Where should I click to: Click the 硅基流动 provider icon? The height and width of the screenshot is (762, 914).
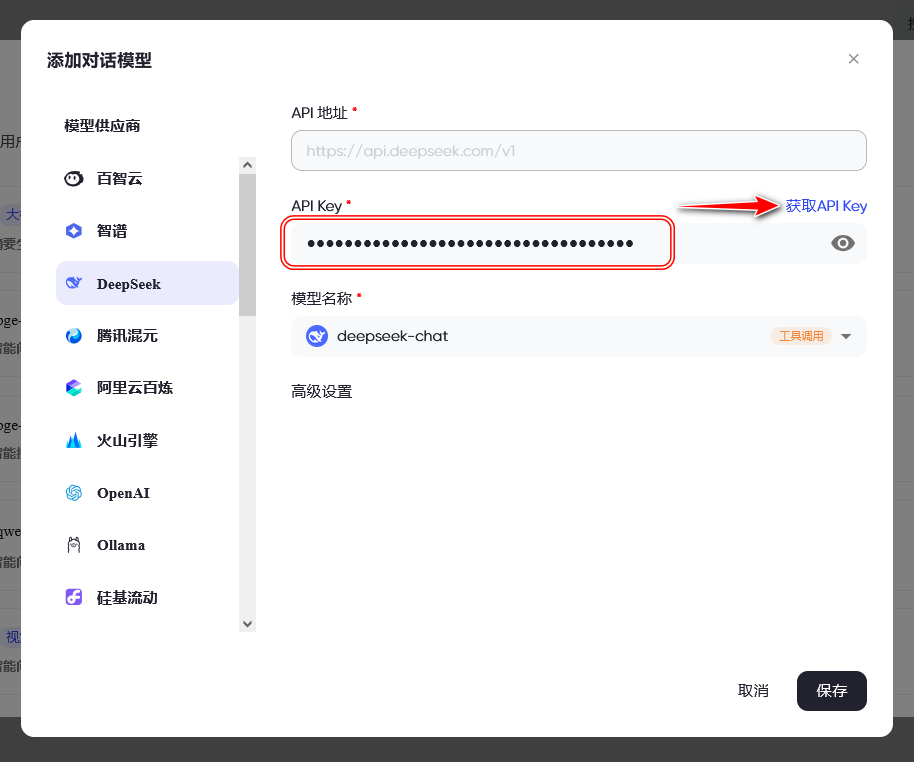pyautogui.click(x=73, y=597)
